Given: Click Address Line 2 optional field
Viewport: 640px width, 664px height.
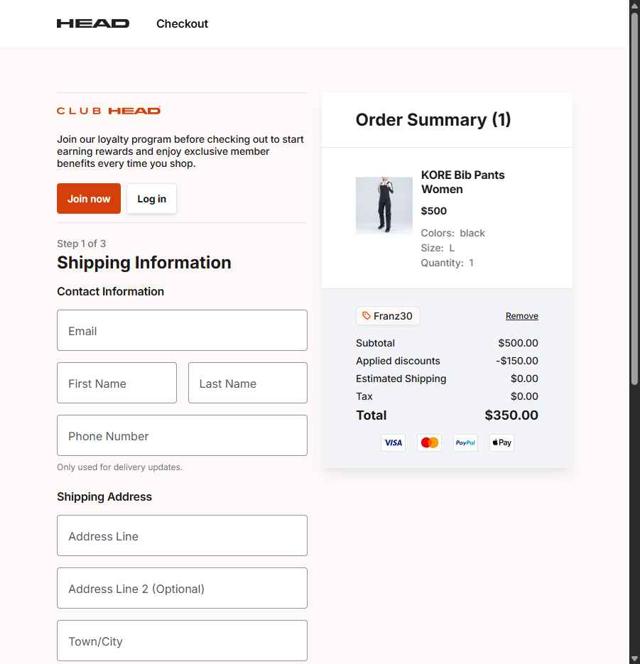Looking at the screenshot, I should pyautogui.click(x=182, y=589).
